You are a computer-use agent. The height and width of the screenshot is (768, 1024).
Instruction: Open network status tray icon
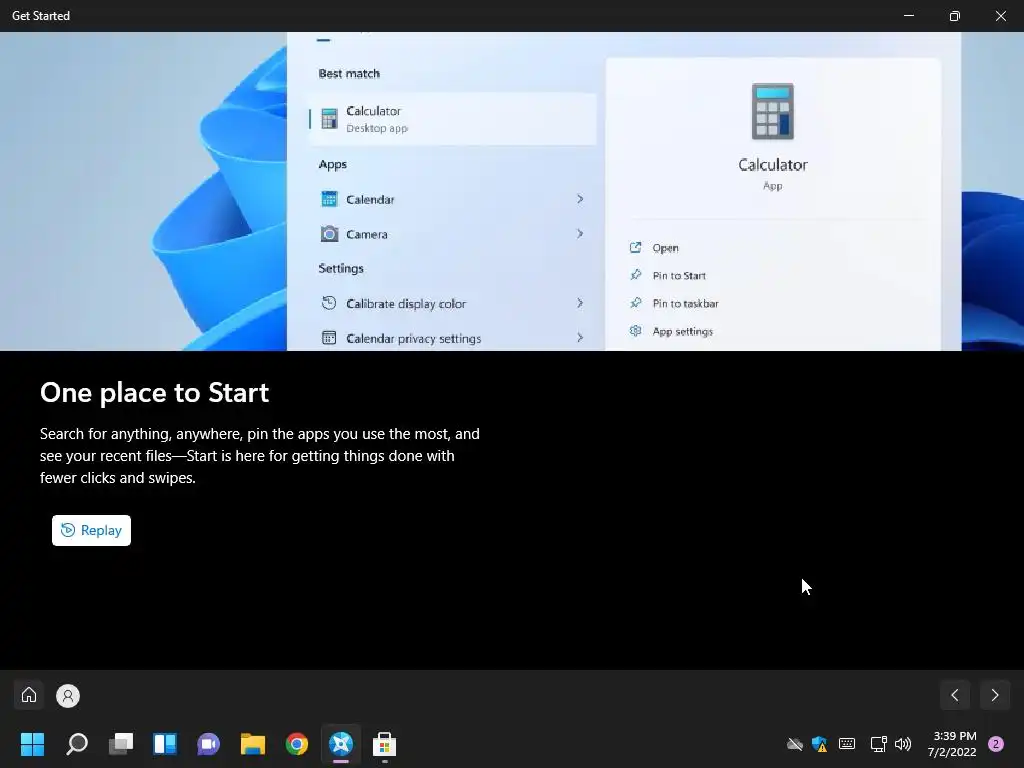coord(878,744)
